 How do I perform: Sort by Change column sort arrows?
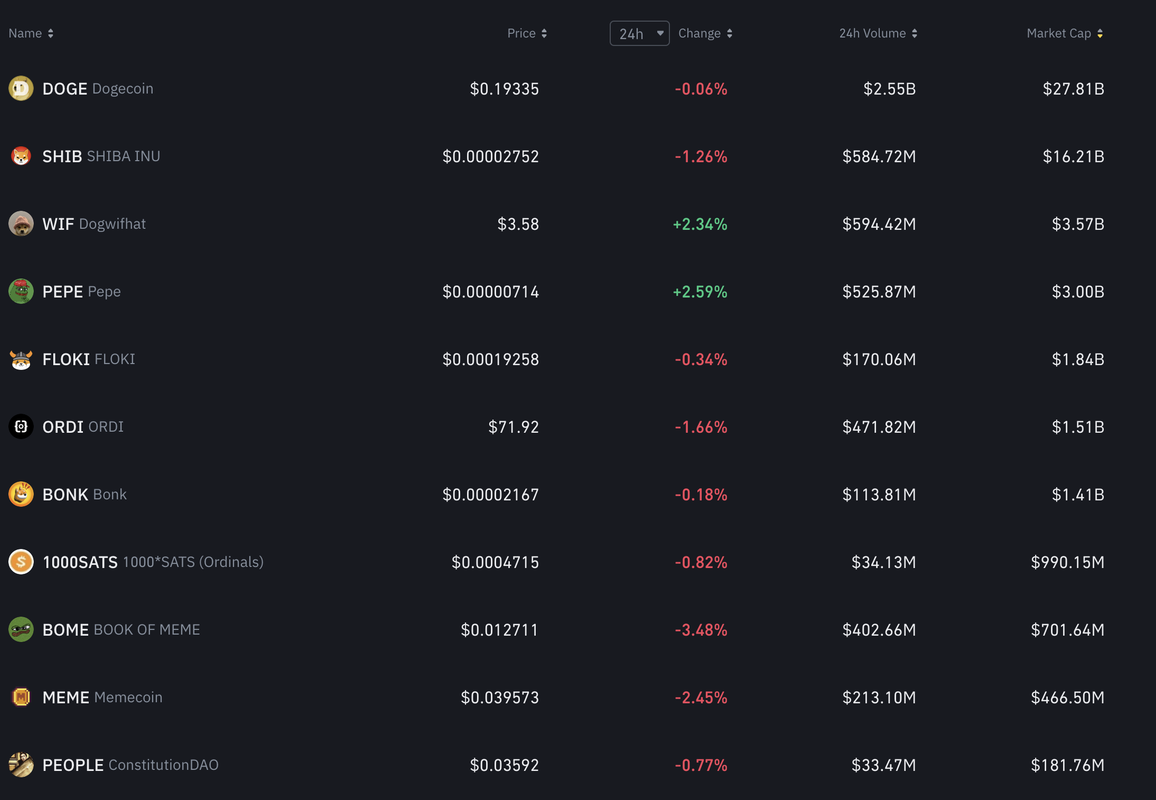[x=729, y=33]
